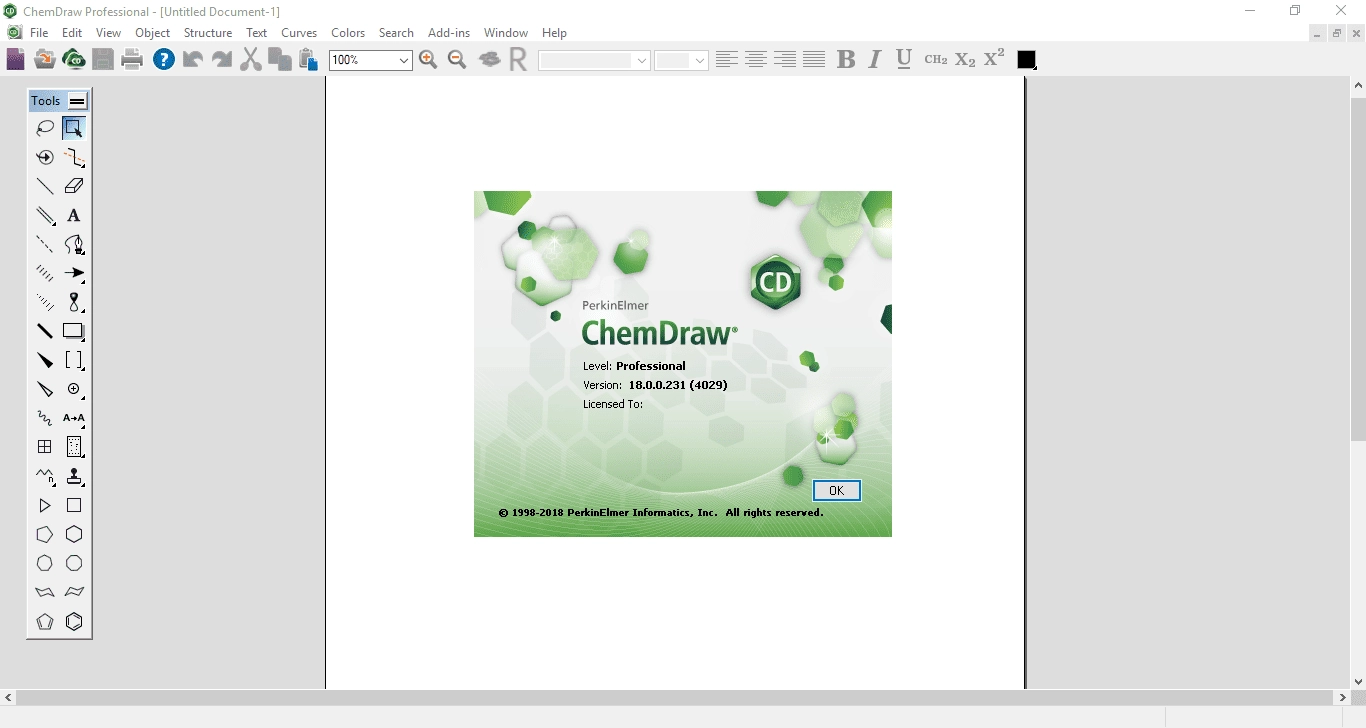Toggle Italic text formatting
Screen dimensions: 1366x728
(x=875, y=60)
